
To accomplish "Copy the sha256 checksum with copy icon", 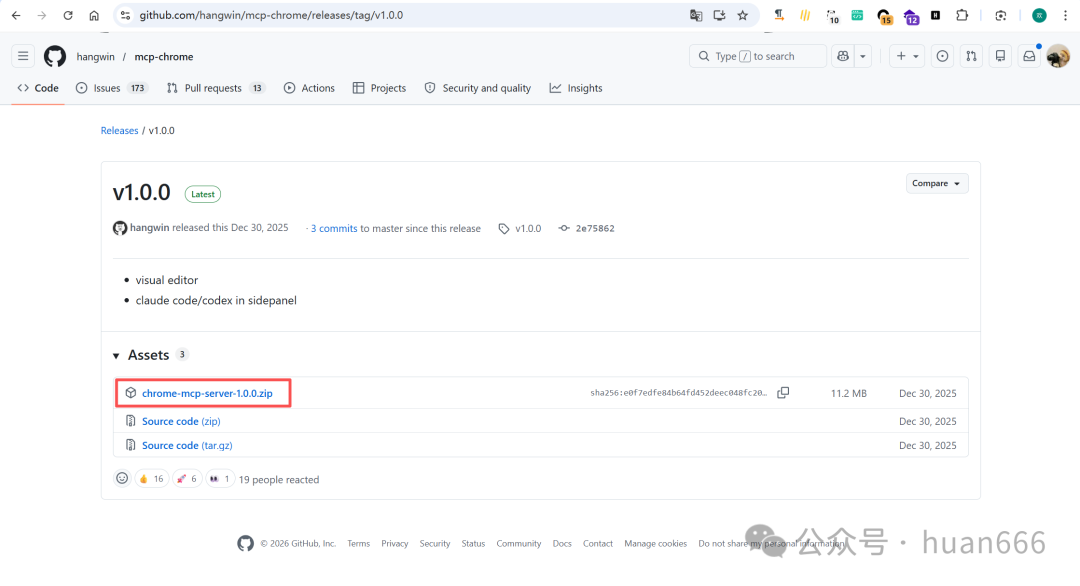I will [x=783, y=393].
